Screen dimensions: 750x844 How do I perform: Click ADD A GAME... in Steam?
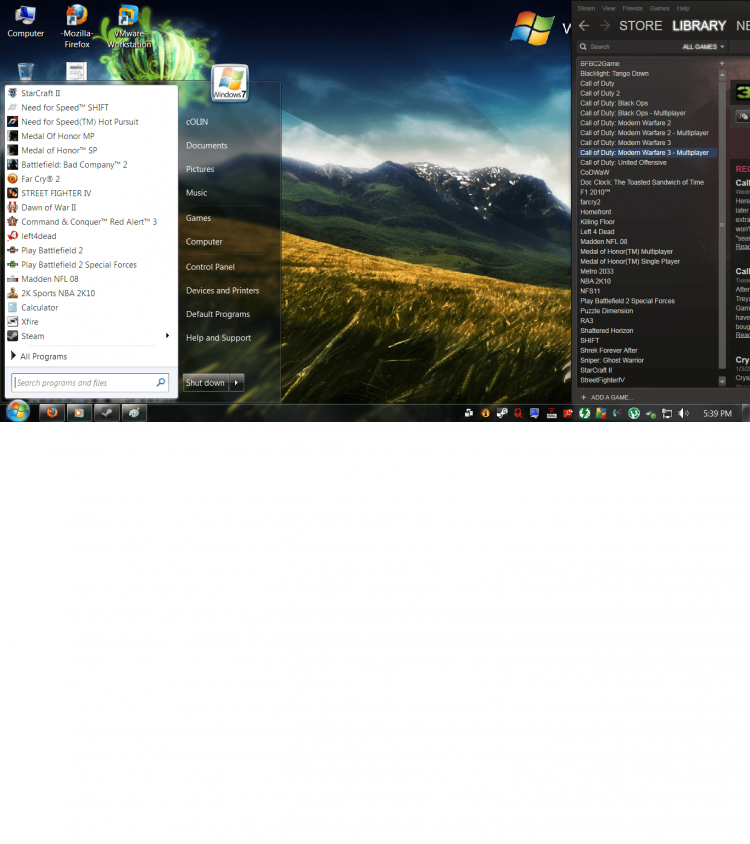606,397
